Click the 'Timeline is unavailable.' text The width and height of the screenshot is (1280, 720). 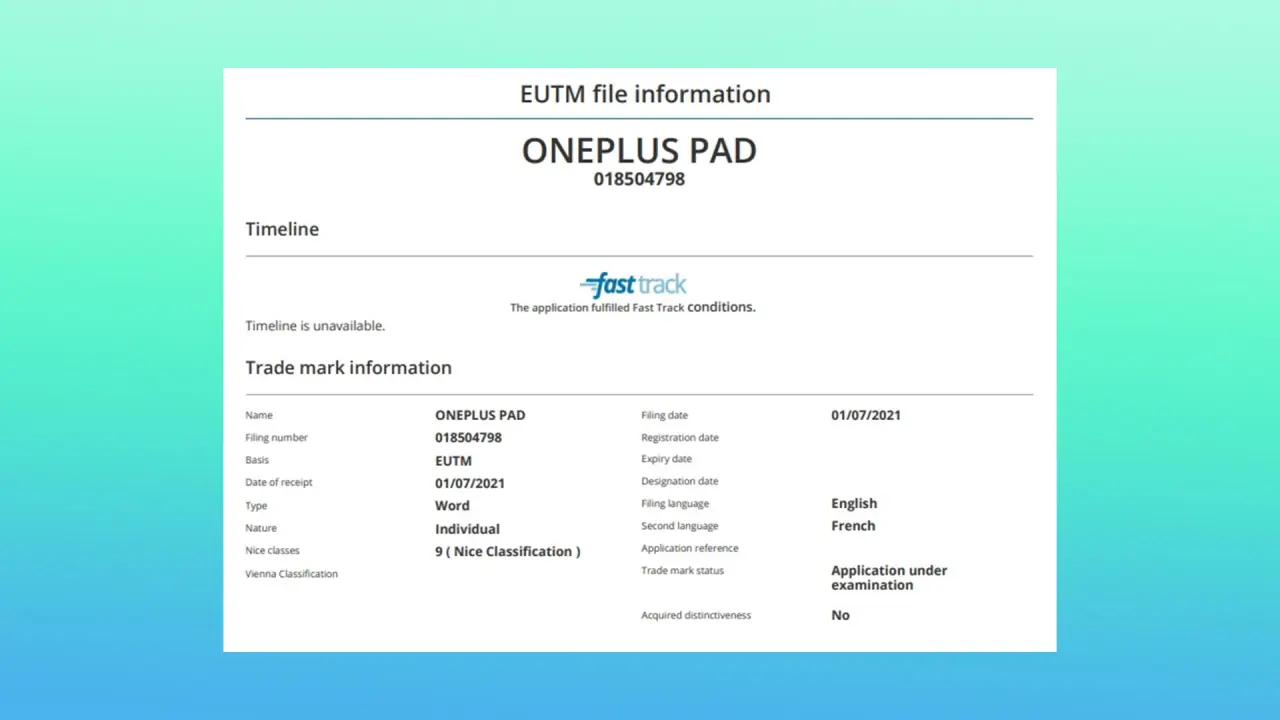[x=315, y=326]
